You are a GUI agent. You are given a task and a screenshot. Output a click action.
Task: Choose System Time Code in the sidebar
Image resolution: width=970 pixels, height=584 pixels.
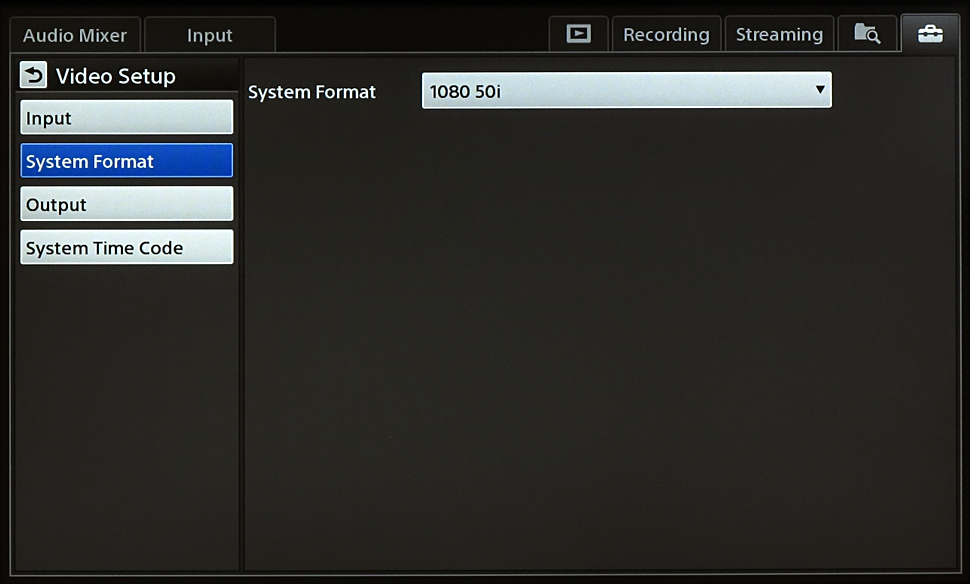[x=126, y=248]
